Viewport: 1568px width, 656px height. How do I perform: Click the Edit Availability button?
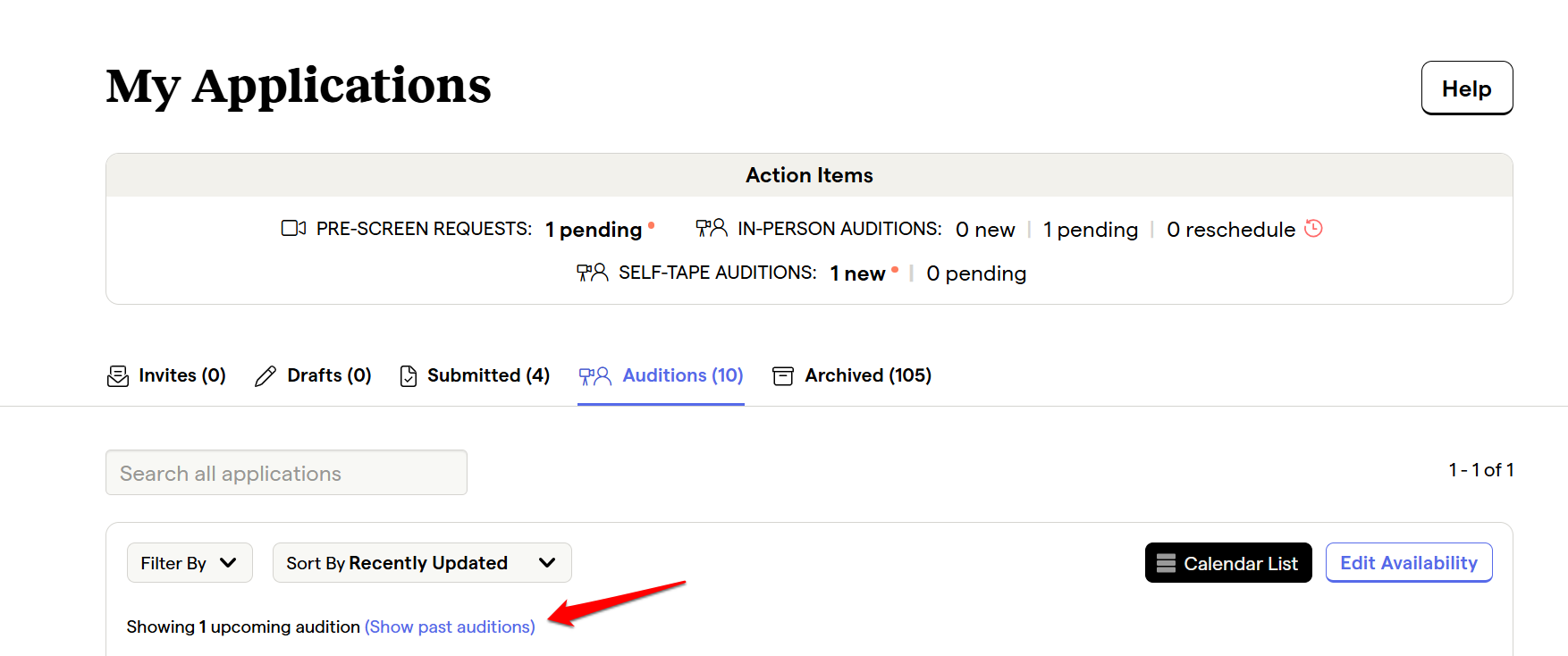[x=1409, y=563]
